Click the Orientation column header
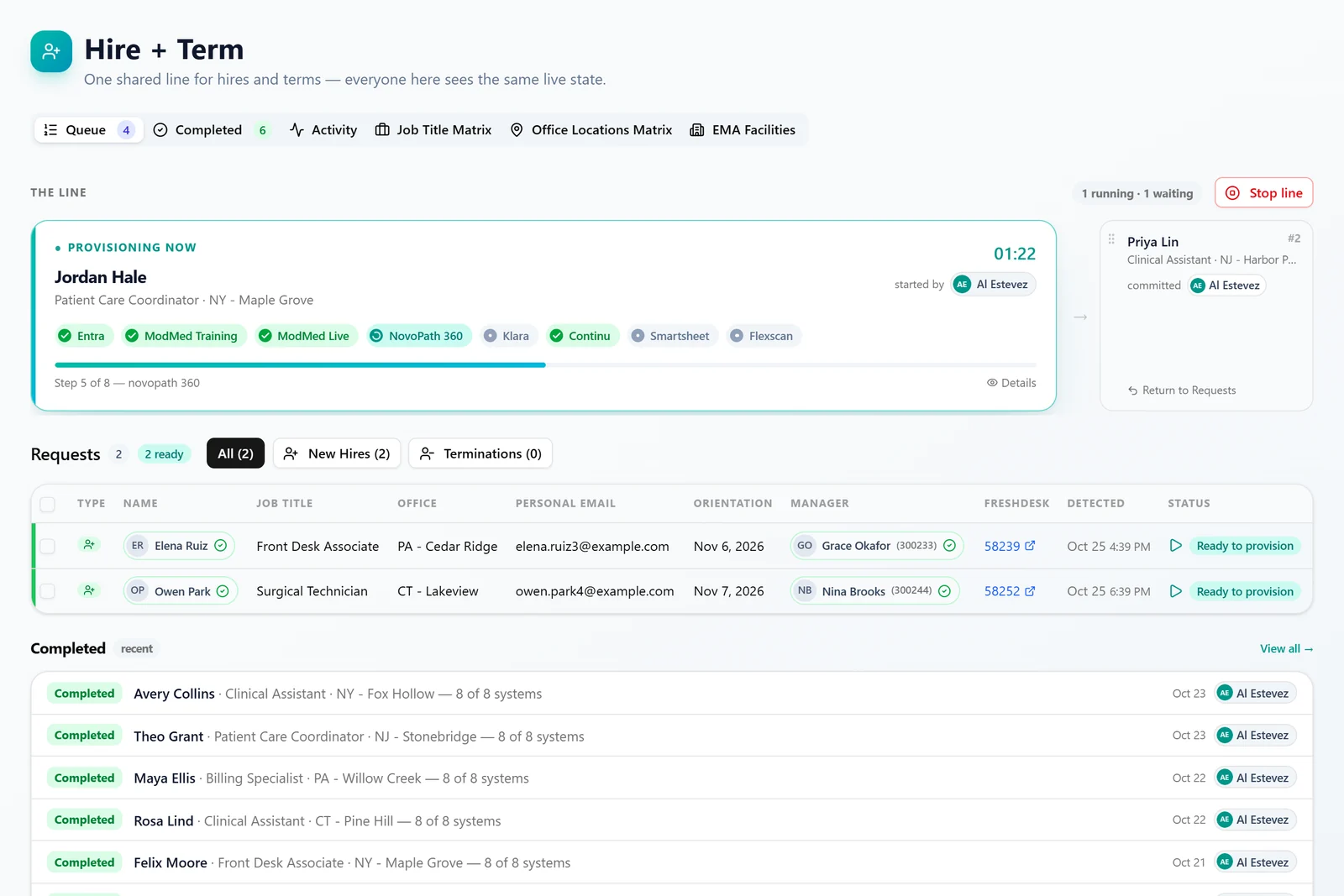 (x=732, y=504)
